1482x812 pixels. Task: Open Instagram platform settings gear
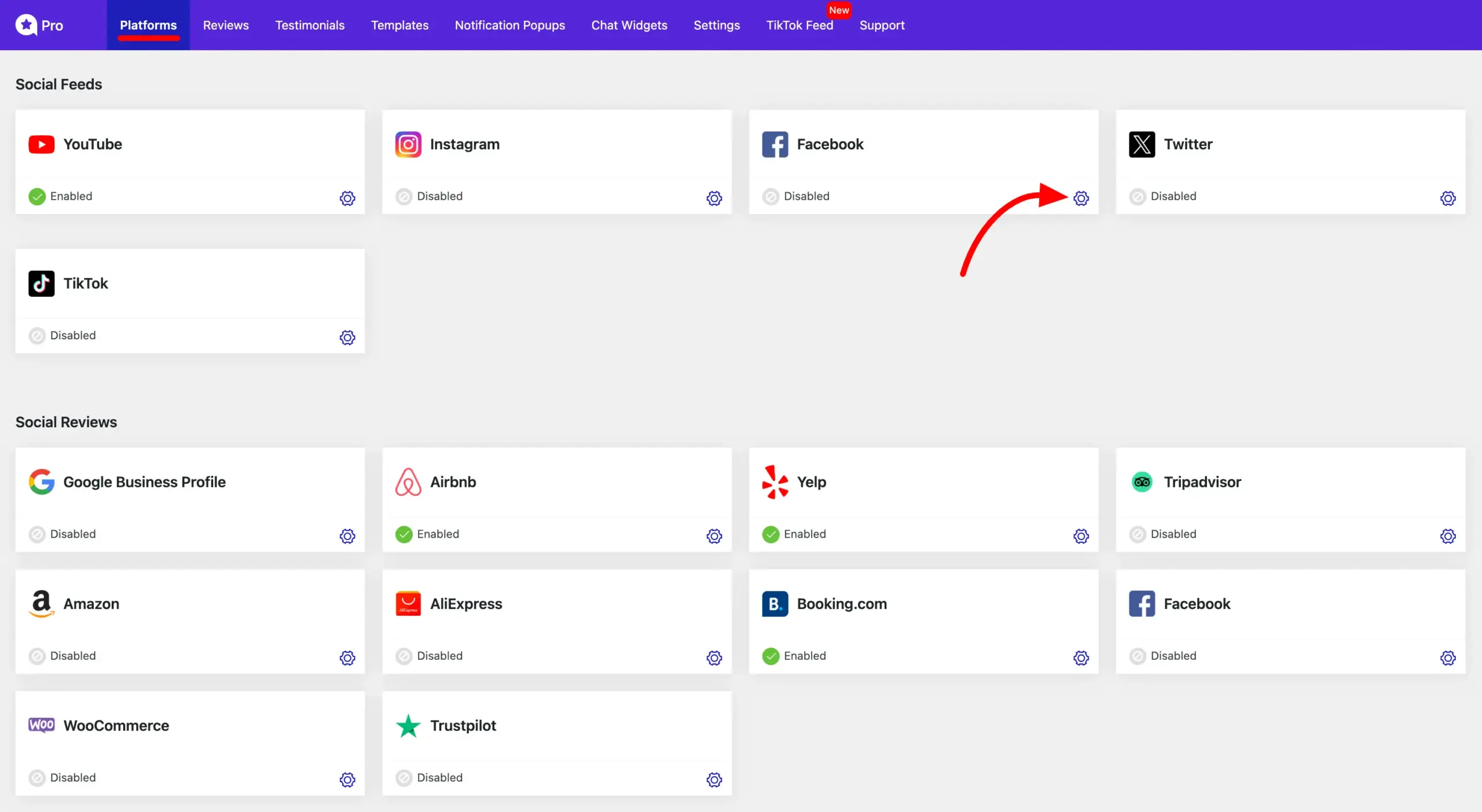[x=714, y=198]
